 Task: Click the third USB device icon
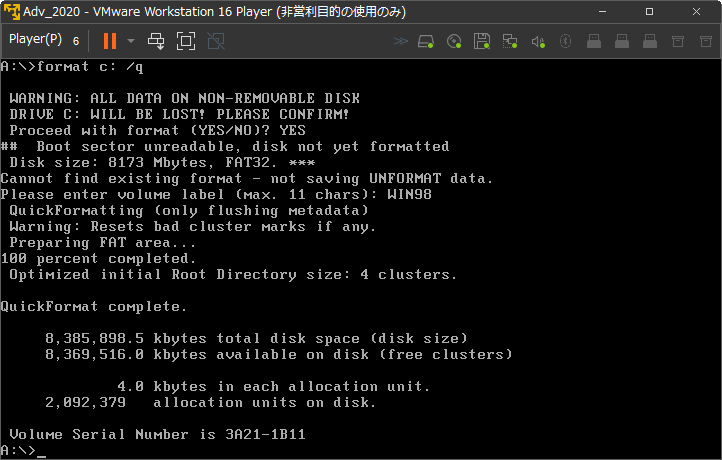(650, 41)
